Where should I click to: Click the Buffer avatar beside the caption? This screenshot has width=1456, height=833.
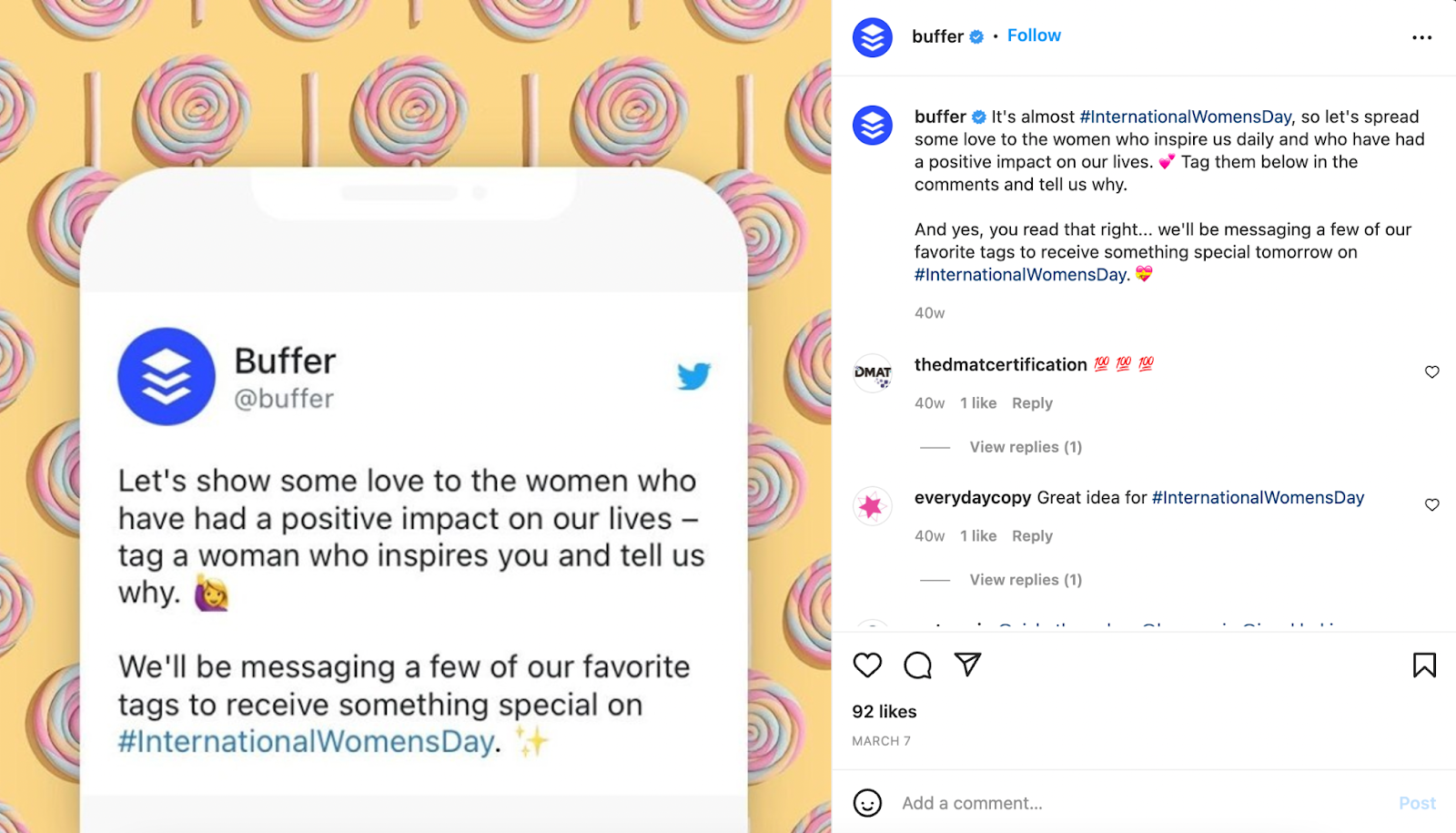click(x=872, y=126)
